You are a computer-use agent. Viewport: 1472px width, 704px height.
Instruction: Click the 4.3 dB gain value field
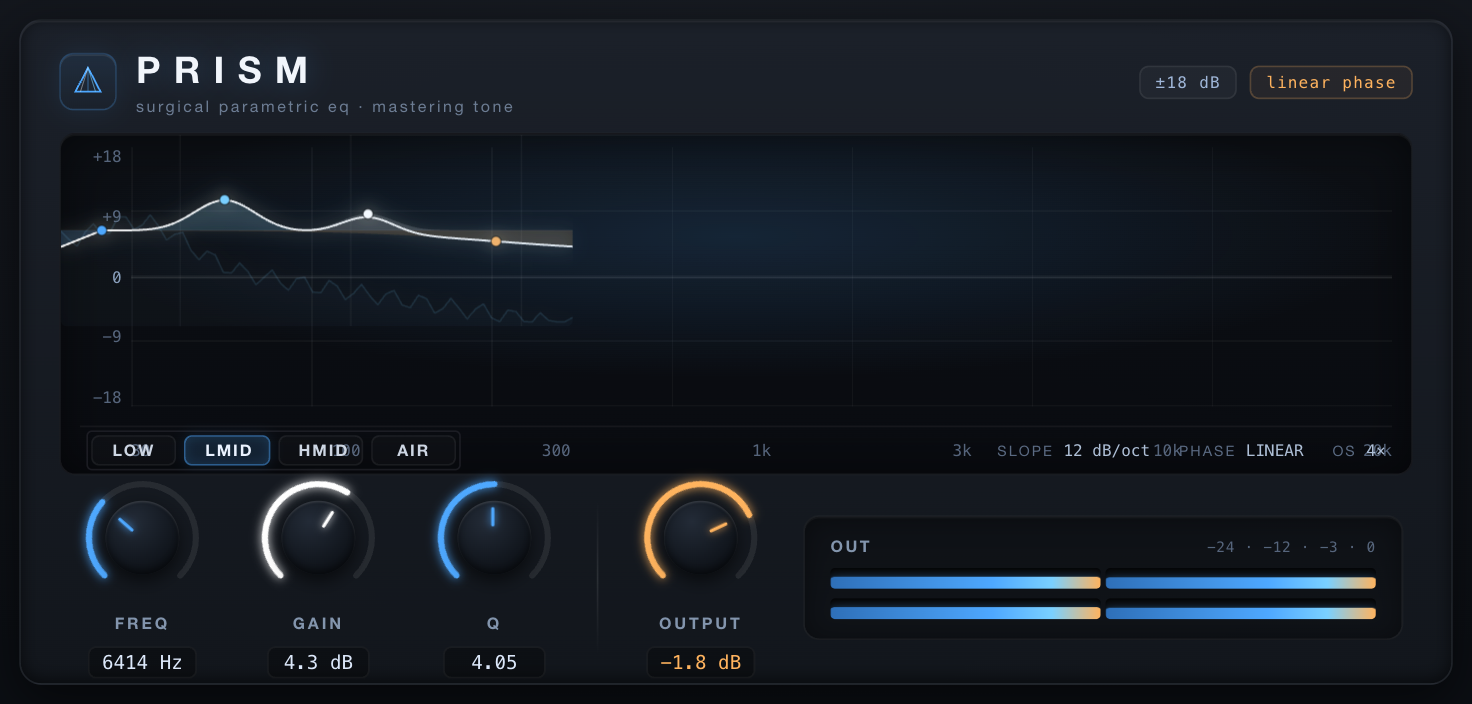click(318, 662)
